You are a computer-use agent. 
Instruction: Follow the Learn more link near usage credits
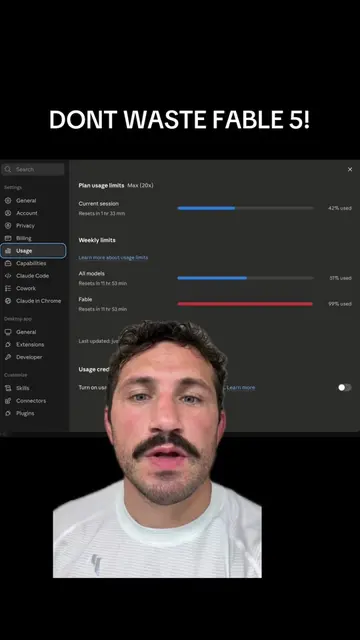tap(241, 387)
